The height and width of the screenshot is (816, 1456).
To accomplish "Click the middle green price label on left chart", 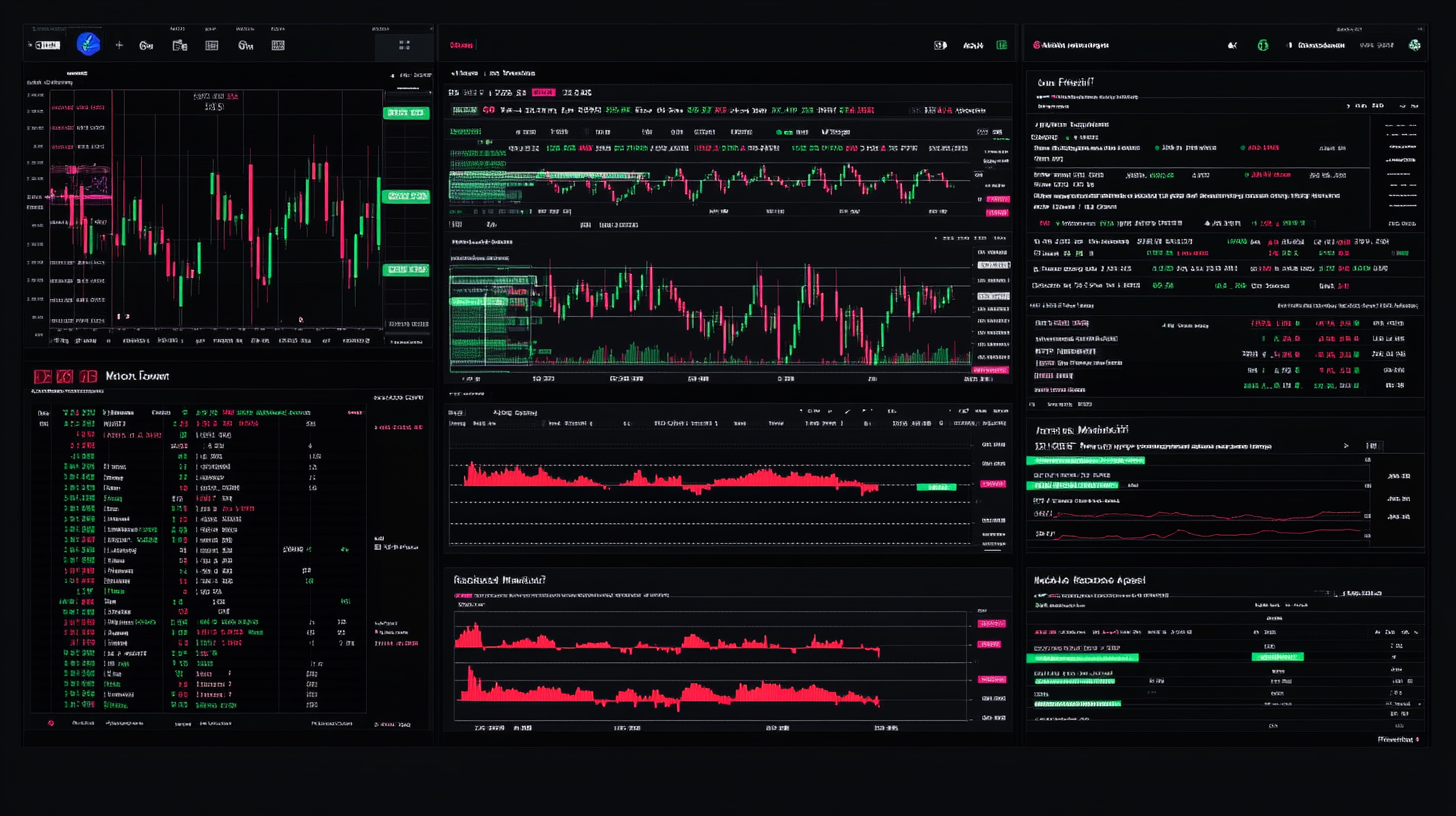I will [x=405, y=196].
